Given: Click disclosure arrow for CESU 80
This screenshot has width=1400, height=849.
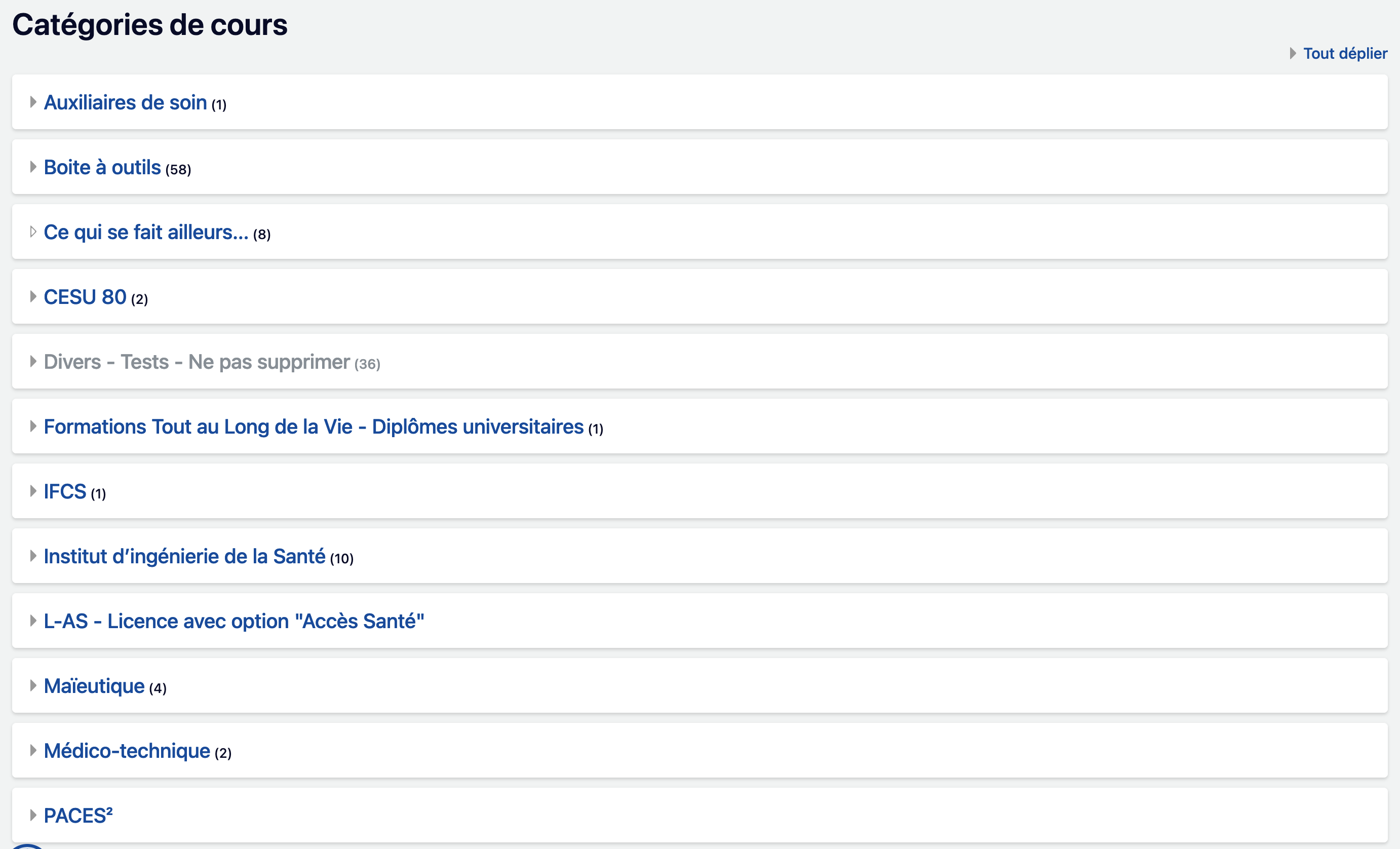Looking at the screenshot, I should [33, 297].
